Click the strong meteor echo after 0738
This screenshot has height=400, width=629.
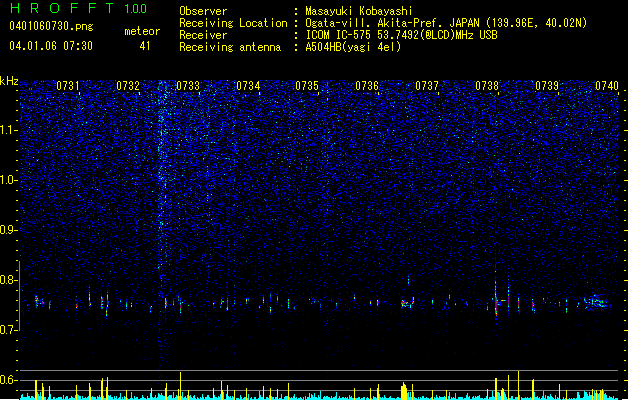[x=497, y=298]
